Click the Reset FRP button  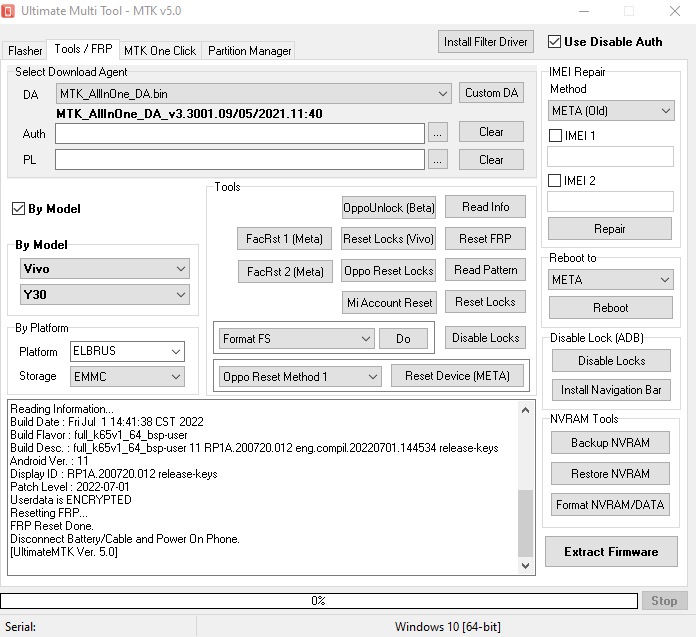point(486,239)
